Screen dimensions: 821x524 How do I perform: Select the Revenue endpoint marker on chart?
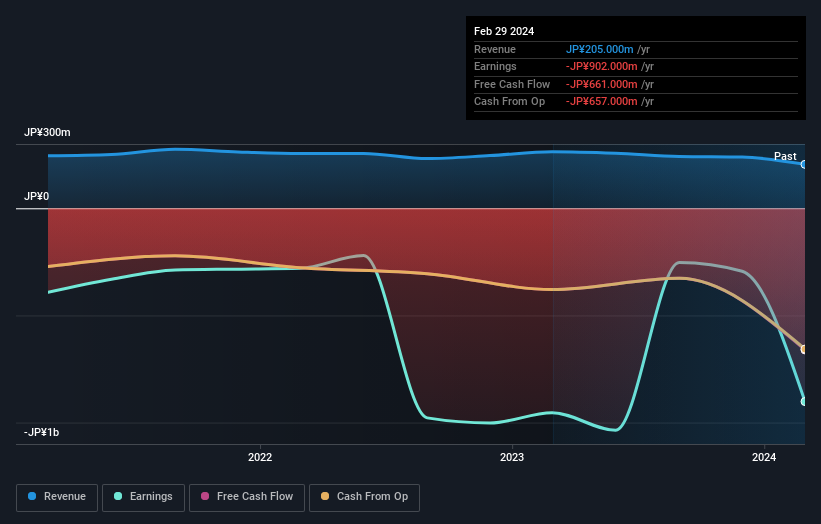tap(804, 164)
